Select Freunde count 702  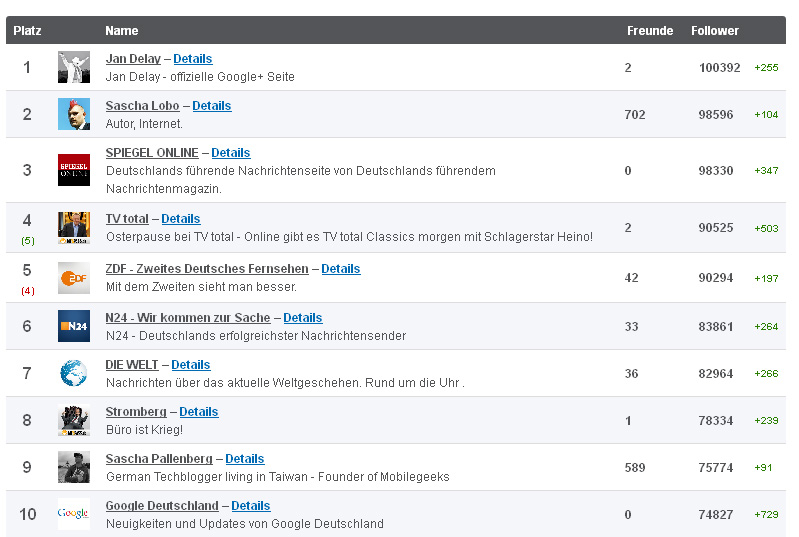click(x=635, y=114)
